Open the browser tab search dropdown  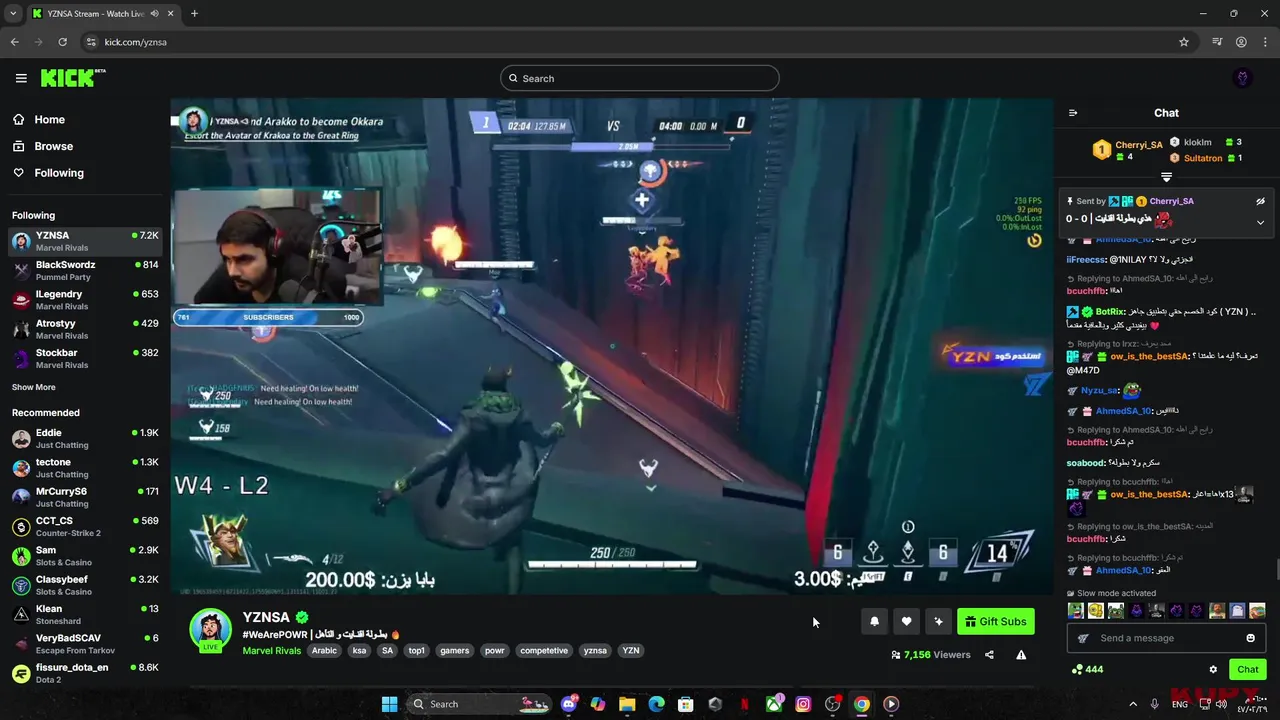[x=13, y=13]
